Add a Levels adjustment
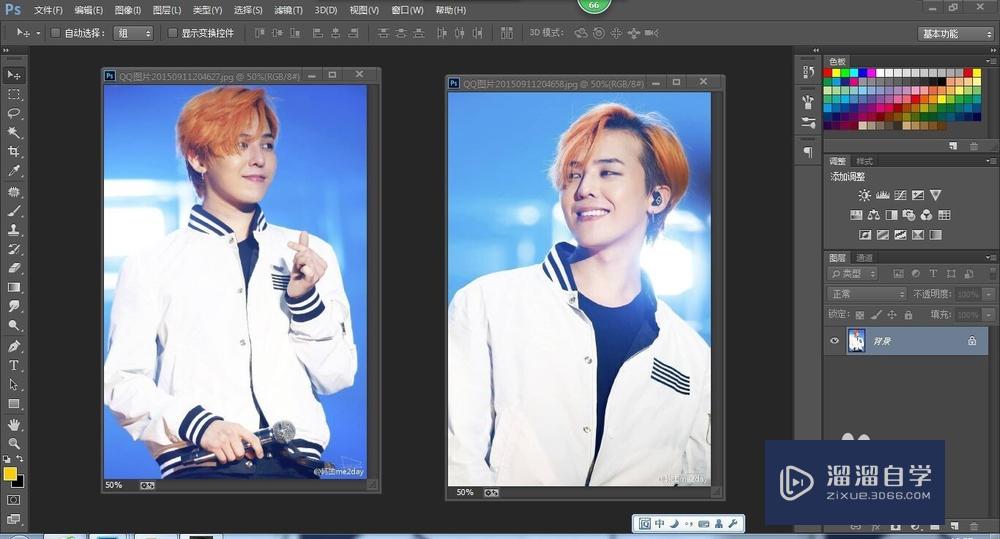The width and height of the screenshot is (1000, 539). point(883,195)
